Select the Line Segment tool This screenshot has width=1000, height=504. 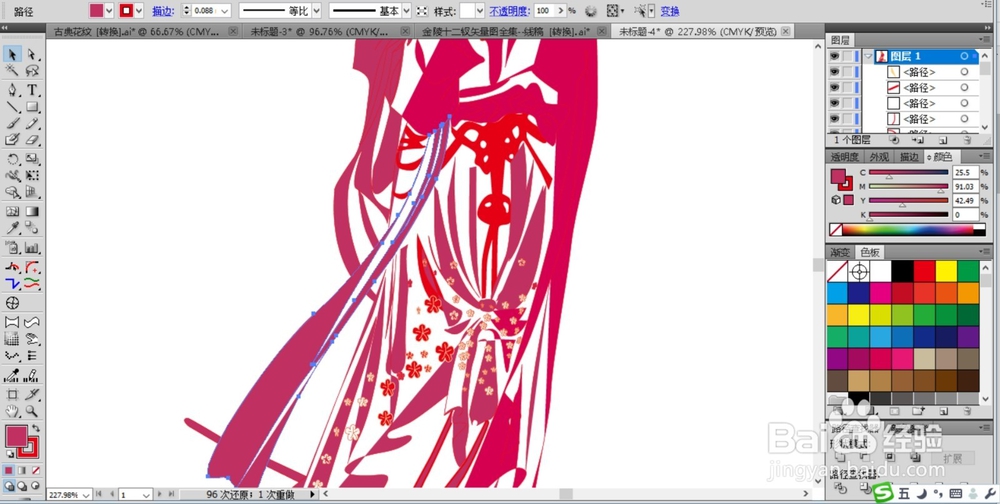pyautogui.click(x=12, y=107)
